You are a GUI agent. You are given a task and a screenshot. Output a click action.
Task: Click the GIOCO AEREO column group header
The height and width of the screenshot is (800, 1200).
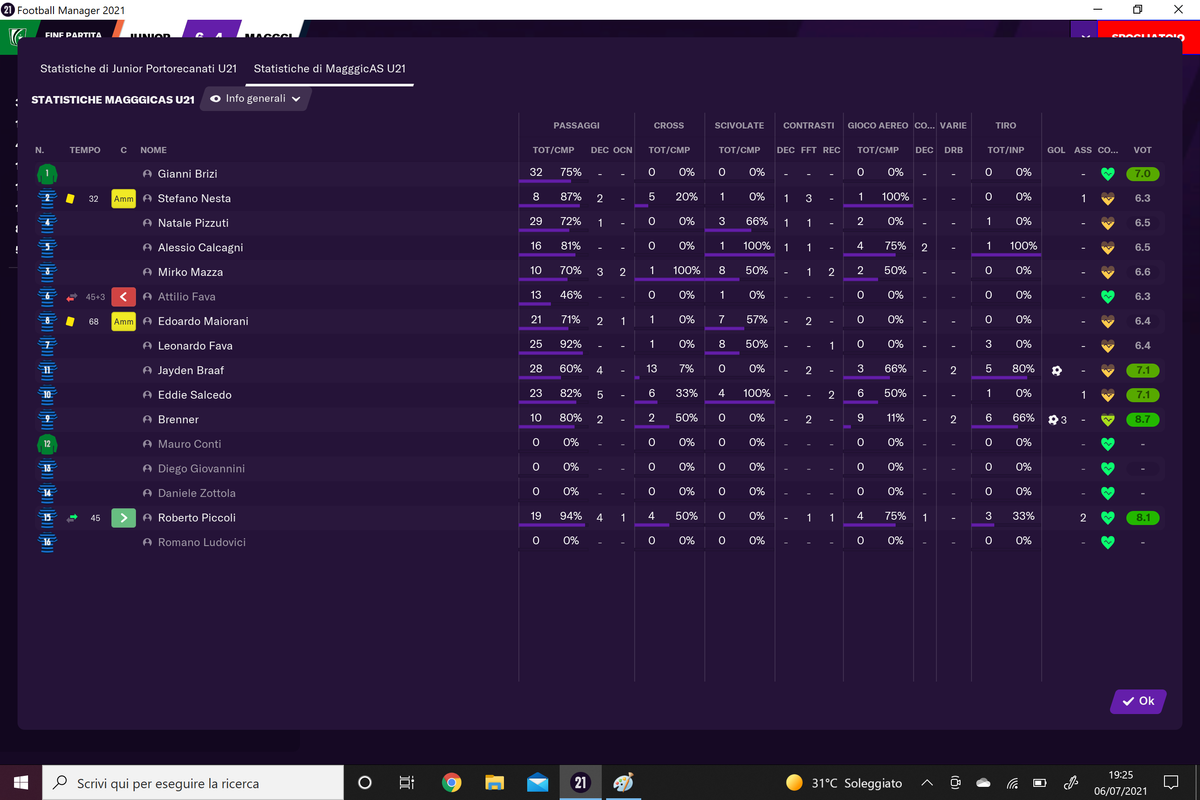tap(878, 126)
